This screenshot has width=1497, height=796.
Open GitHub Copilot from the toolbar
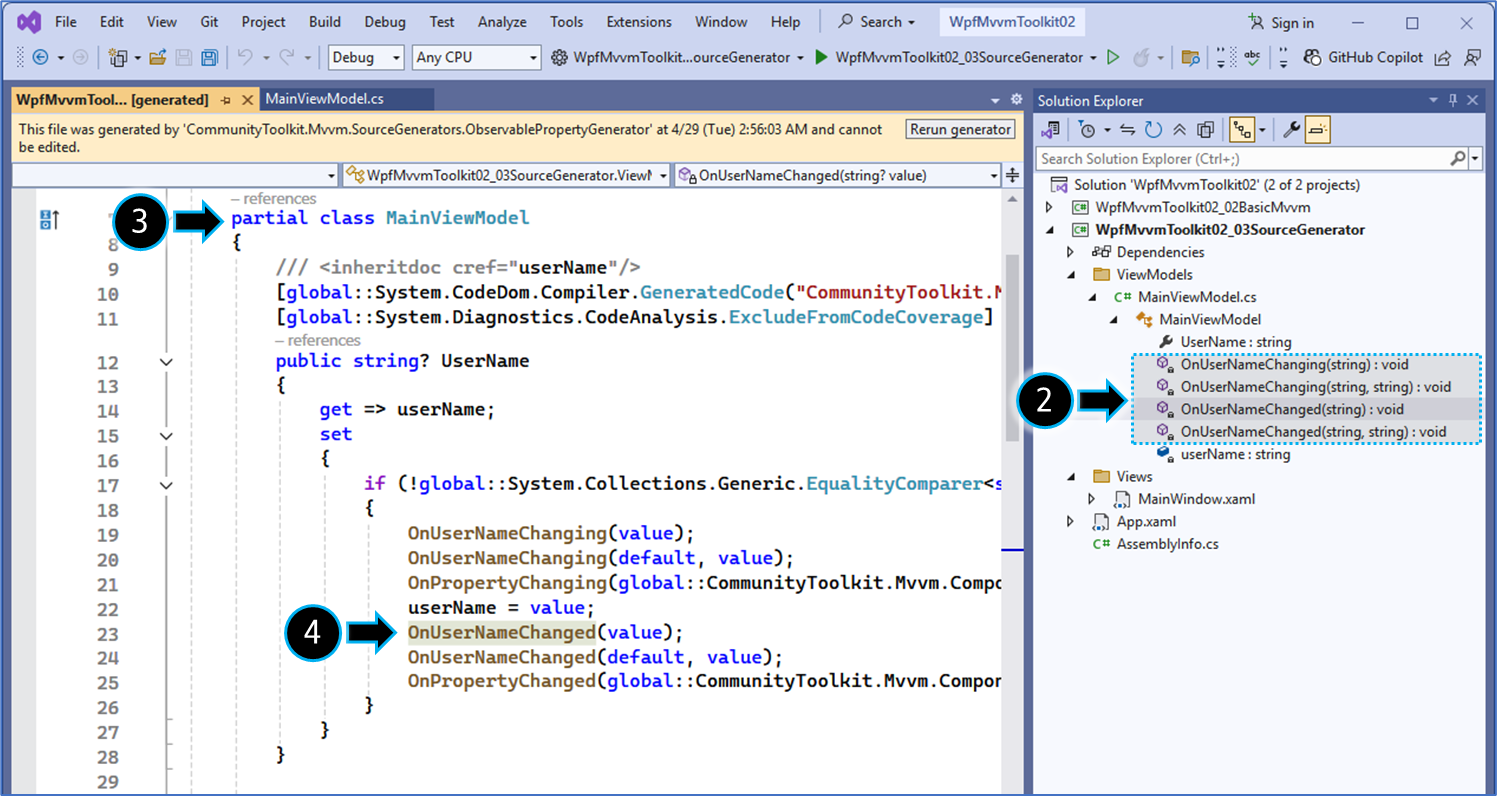(x=1365, y=58)
